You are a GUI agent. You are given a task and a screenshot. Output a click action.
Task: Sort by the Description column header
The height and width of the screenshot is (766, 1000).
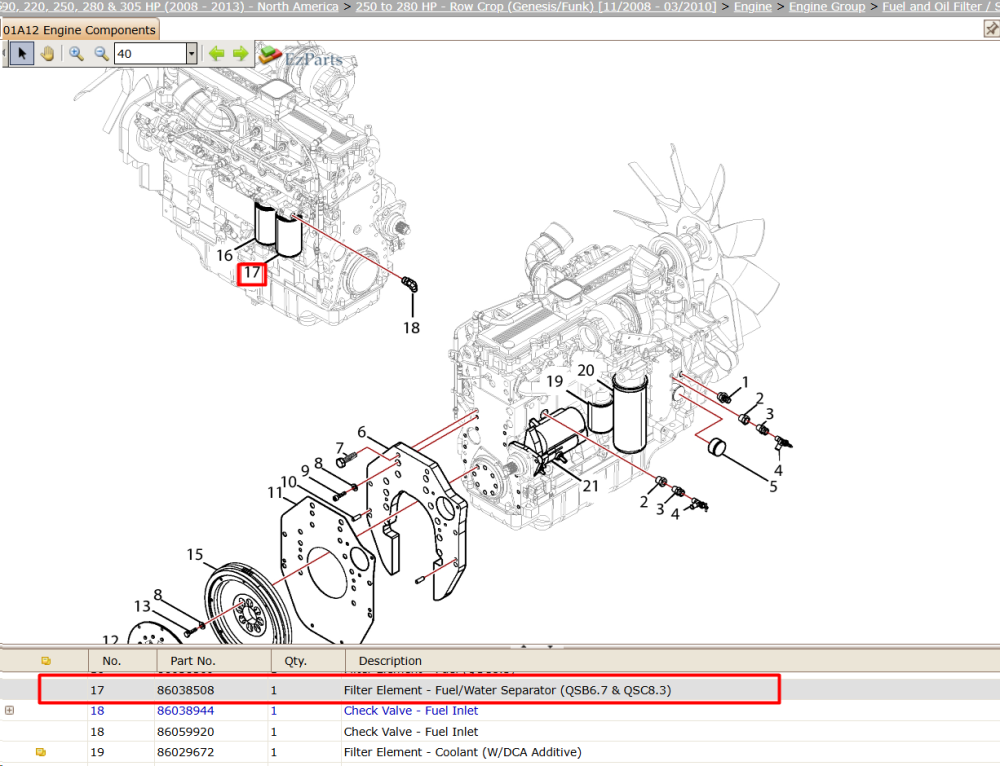pyautogui.click(x=390, y=661)
